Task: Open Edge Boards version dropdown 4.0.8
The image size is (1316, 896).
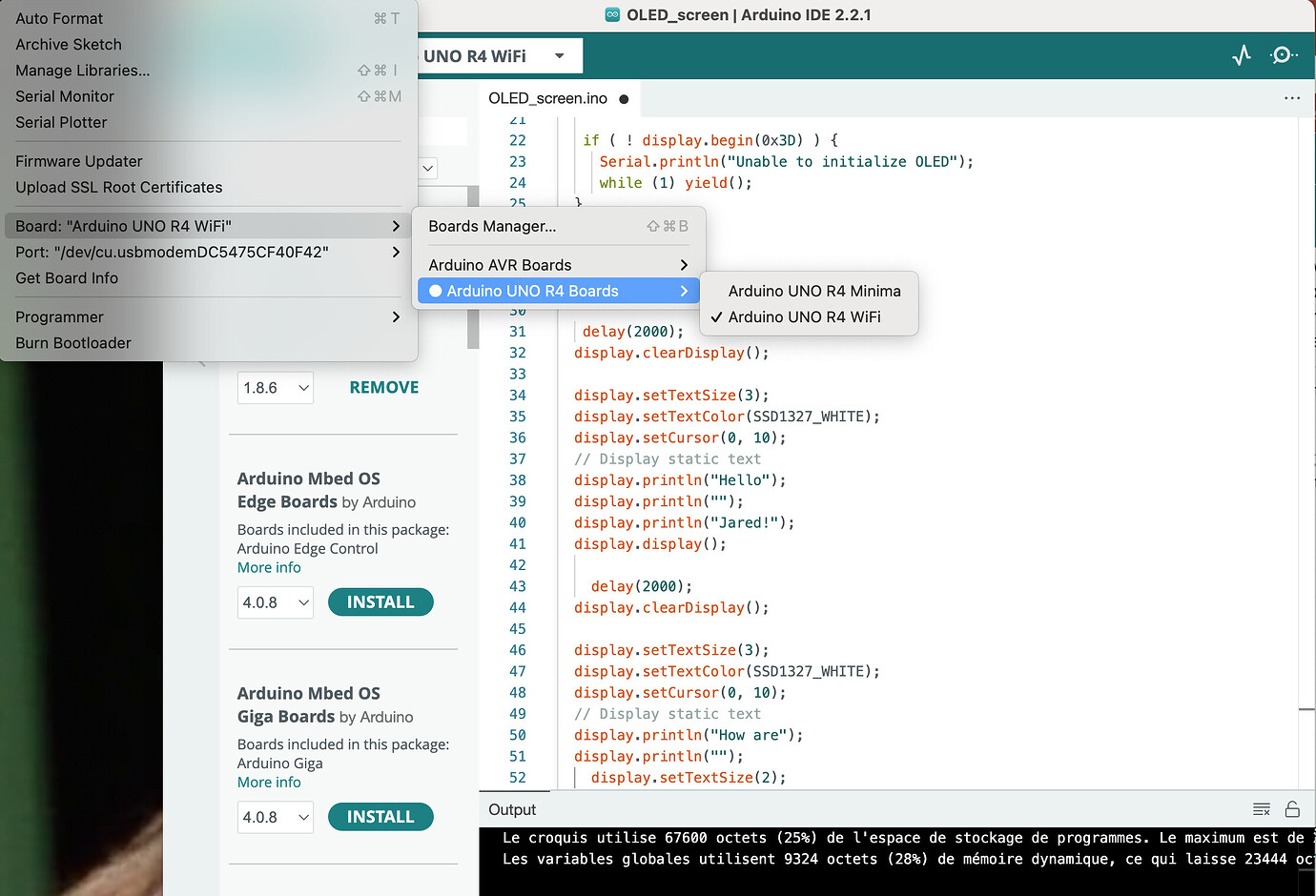Action: tap(275, 602)
